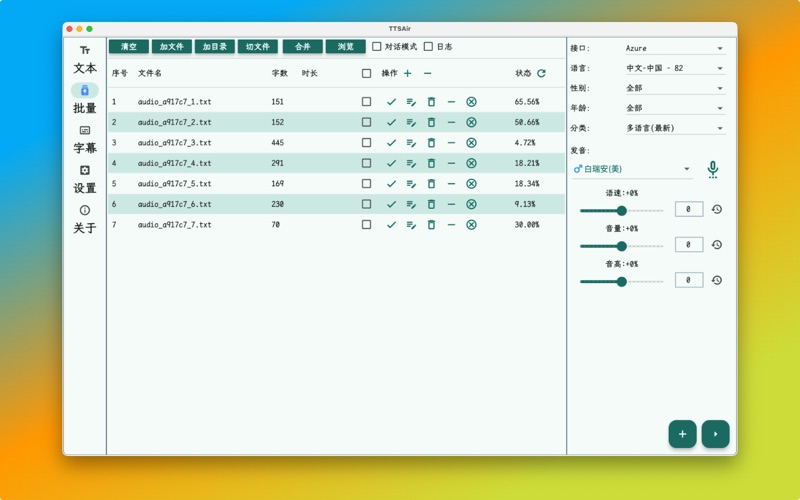Check the select-all checkbox in the table header
The height and width of the screenshot is (500, 800).
click(366, 73)
